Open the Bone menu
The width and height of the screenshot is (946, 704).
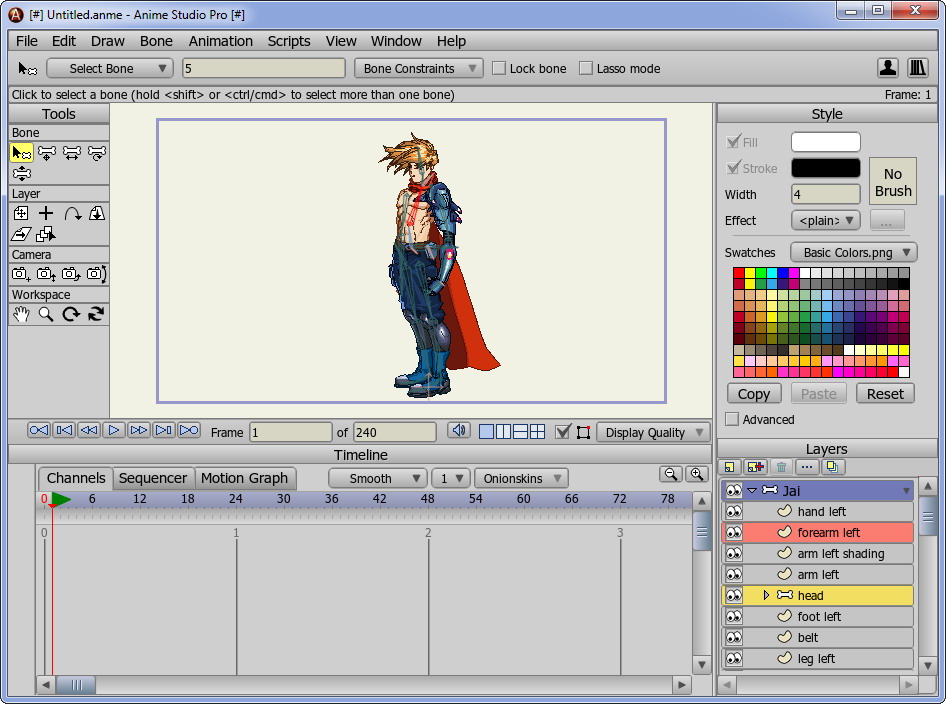[x=156, y=41]
